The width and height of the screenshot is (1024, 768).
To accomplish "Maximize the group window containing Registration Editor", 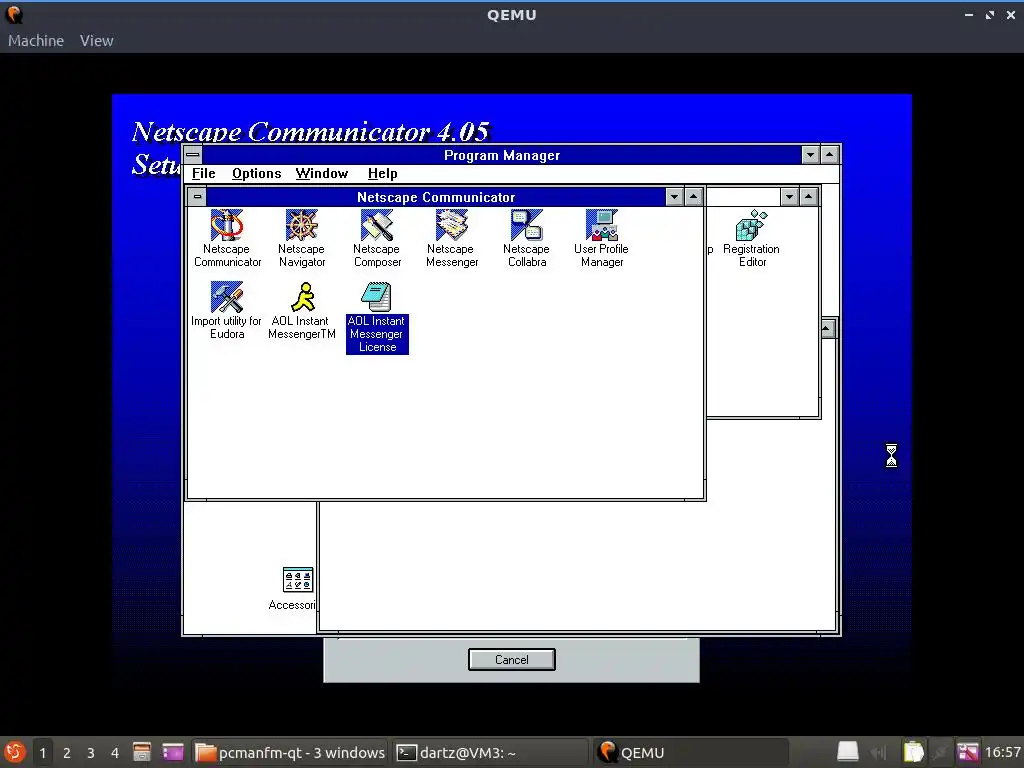I will point(808,197).
